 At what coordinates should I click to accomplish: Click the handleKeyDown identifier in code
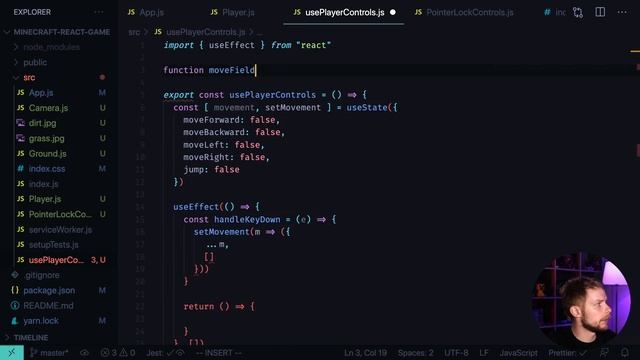[247, 220]
